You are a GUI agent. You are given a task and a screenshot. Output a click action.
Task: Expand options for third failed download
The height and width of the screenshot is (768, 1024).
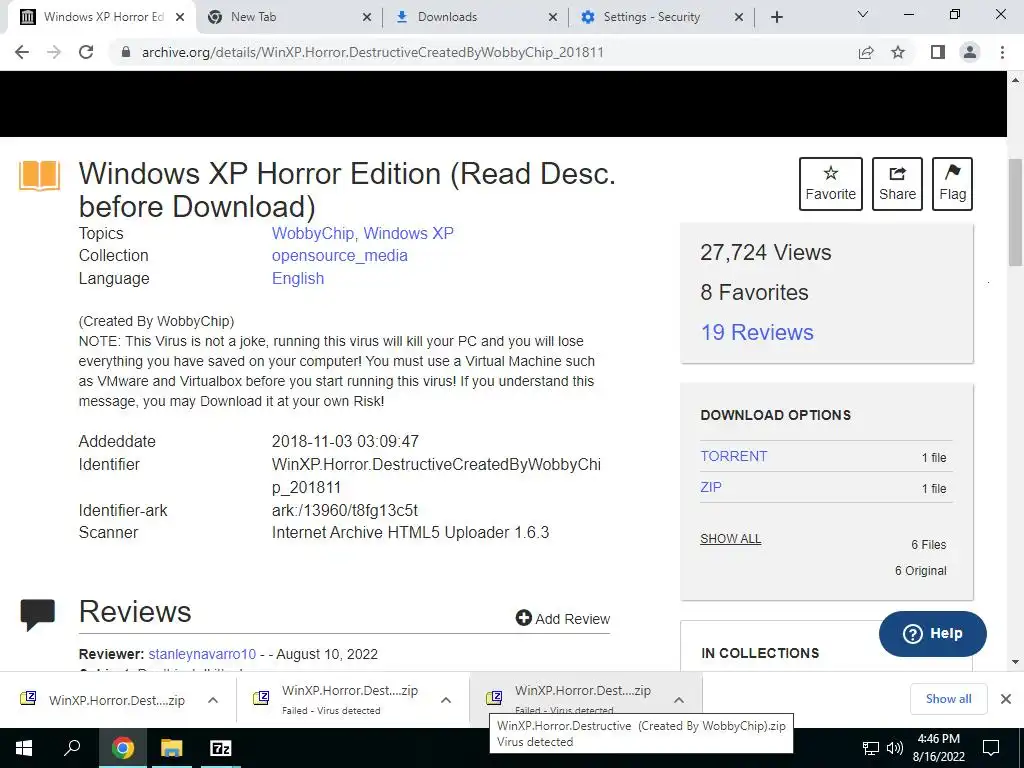[x=679, y=700]
